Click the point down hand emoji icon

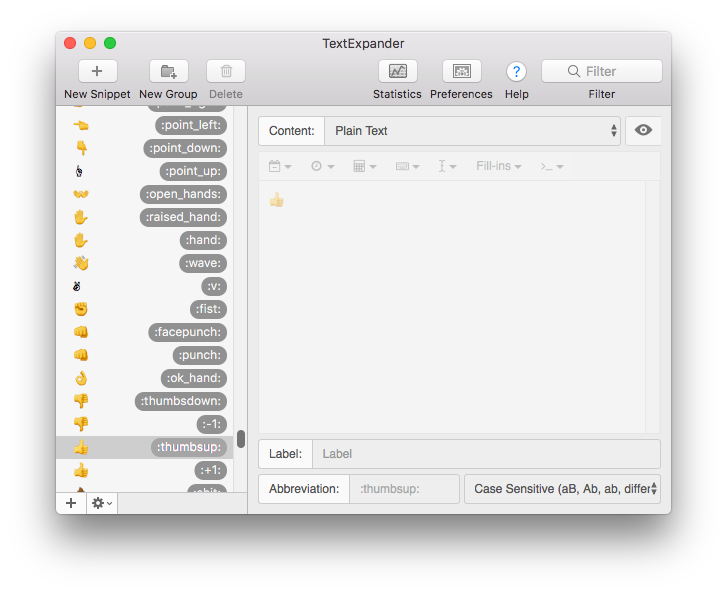(81, 148)
